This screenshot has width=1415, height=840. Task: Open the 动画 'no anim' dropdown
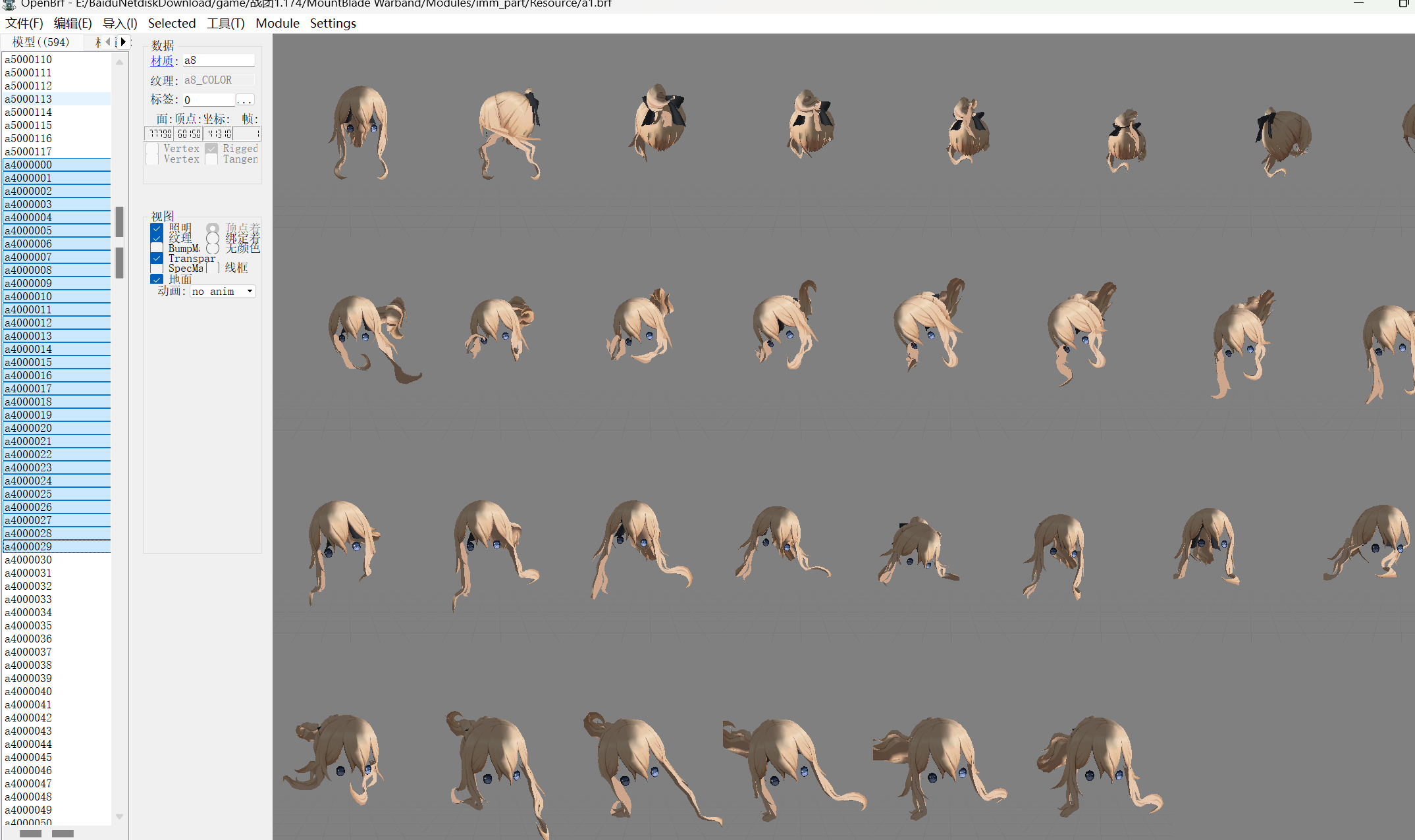point(223,291)
